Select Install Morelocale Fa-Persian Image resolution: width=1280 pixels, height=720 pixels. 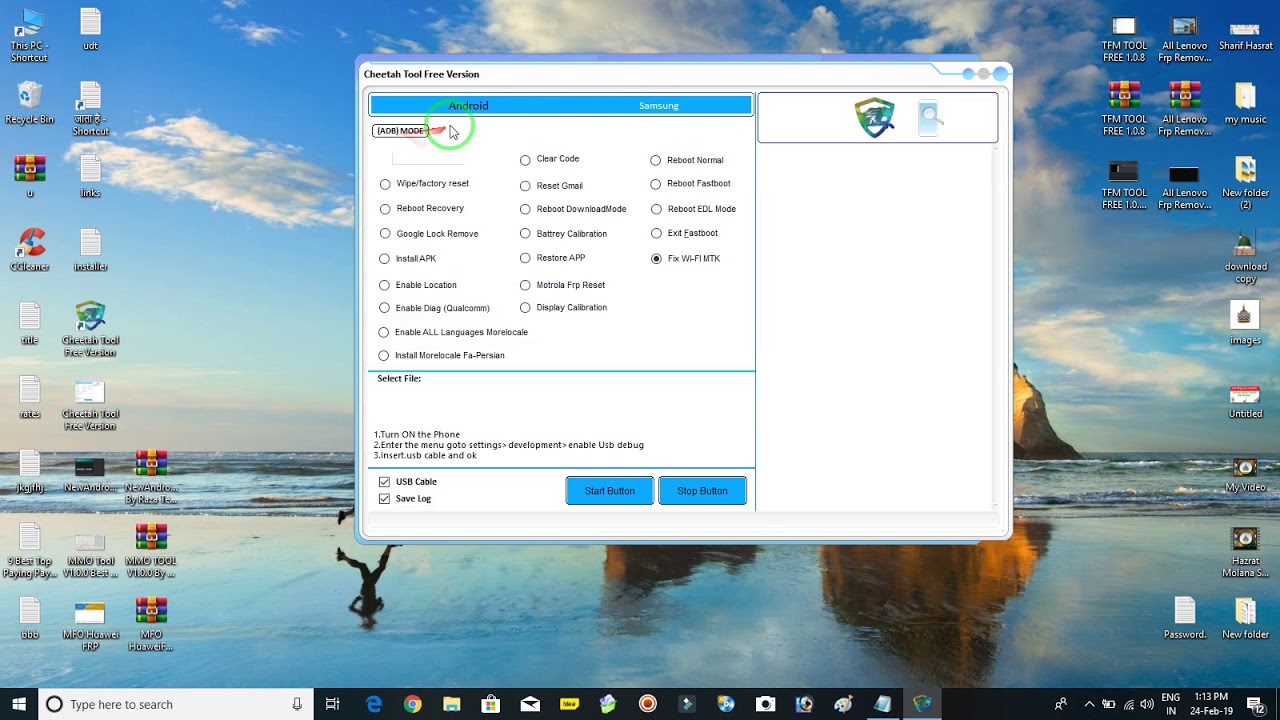pyautogui.click(x=383, y=355)
